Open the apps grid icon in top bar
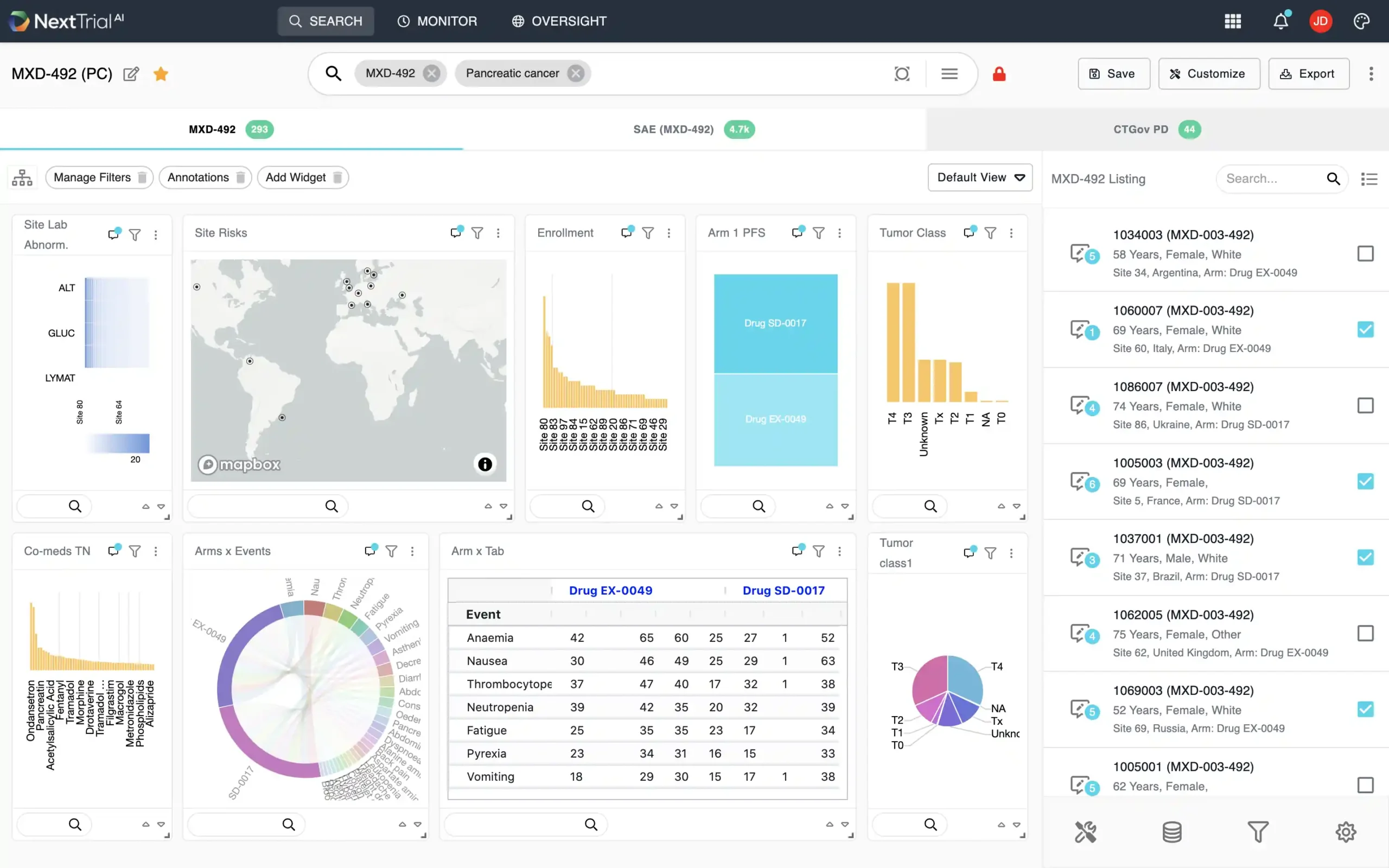Viewport: 1389px width, 868px height. pyautogui.click(x=1232, y=21)
